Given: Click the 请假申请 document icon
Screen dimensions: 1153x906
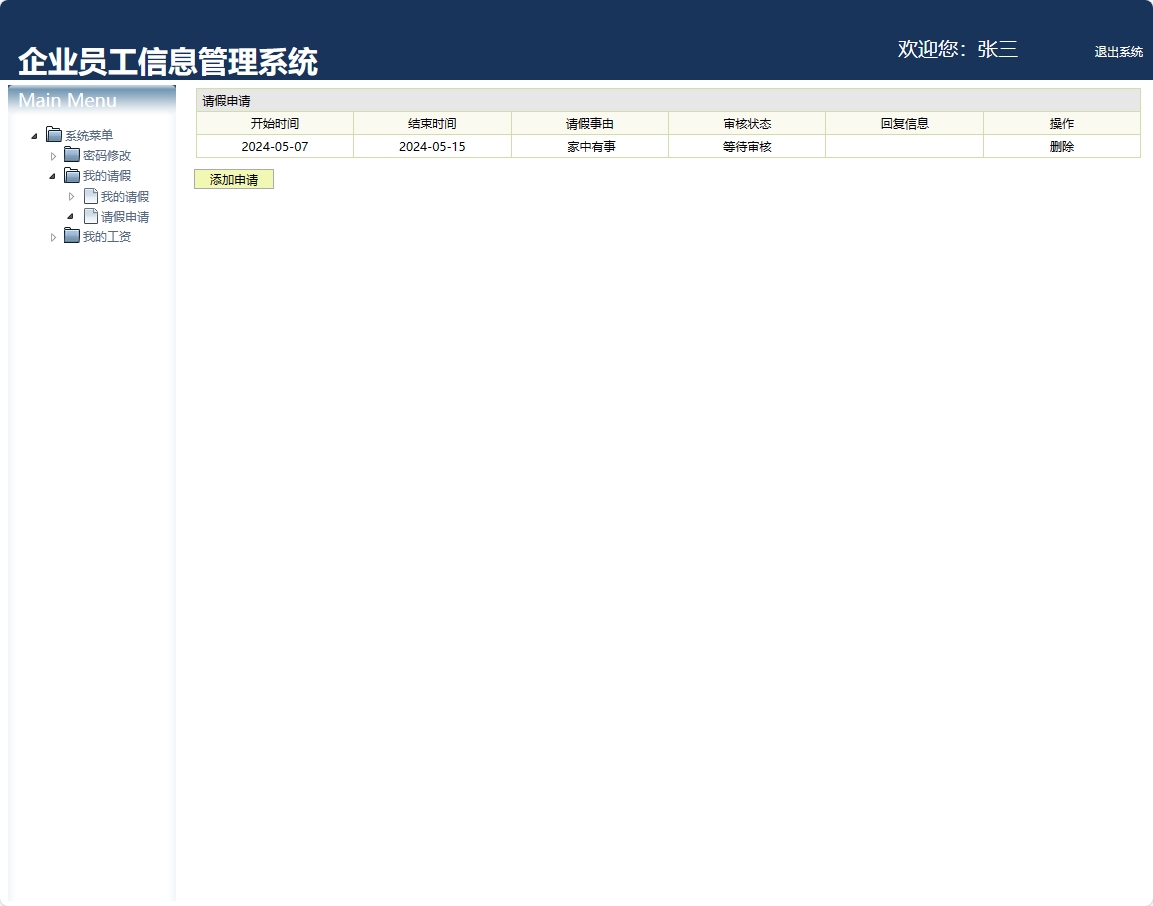Looking at the screenshot, I should (x=90, y=216).
